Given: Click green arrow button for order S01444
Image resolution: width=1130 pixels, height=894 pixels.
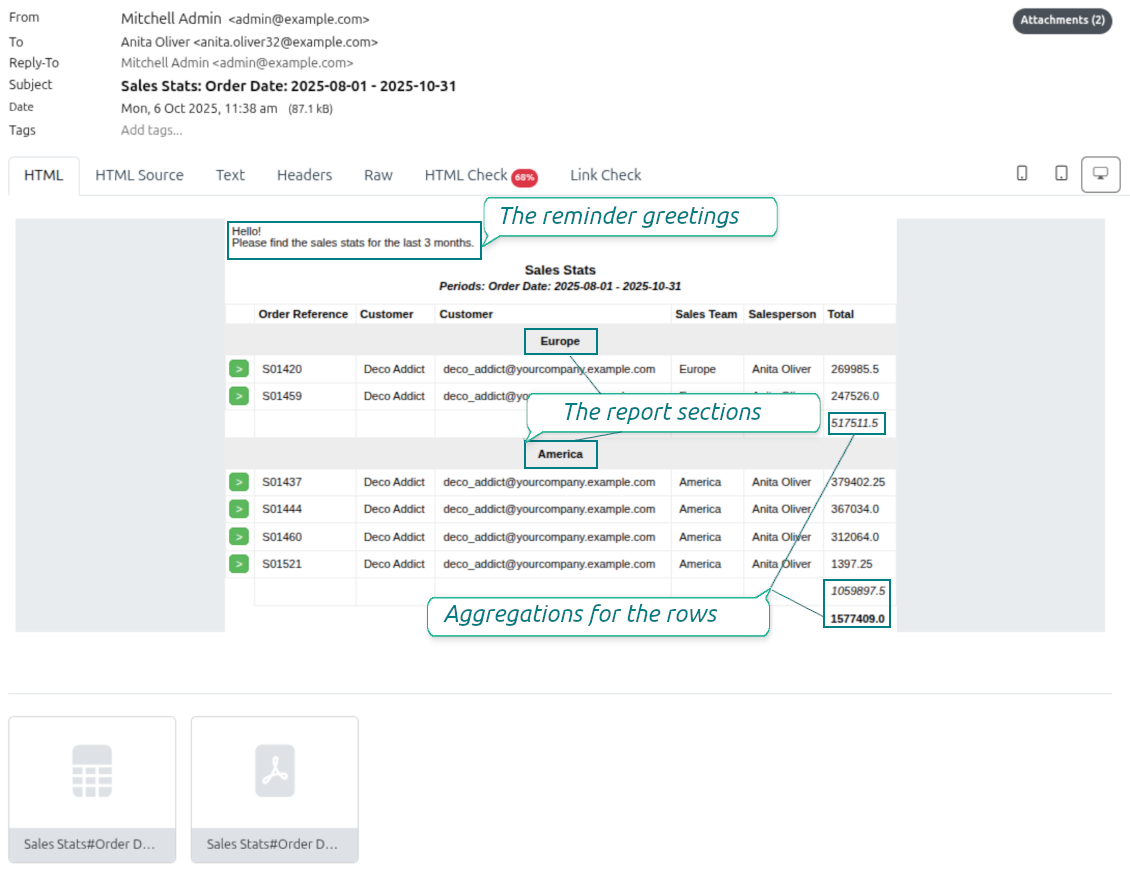Looking at the screenshot, I should [x=238, y=509].
